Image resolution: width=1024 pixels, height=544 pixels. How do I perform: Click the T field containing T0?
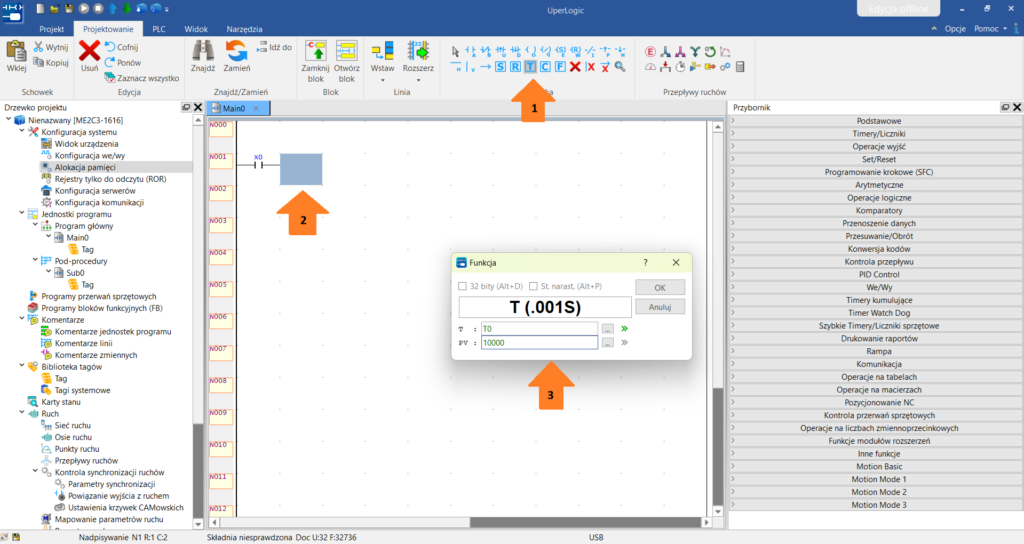[539, 328]
